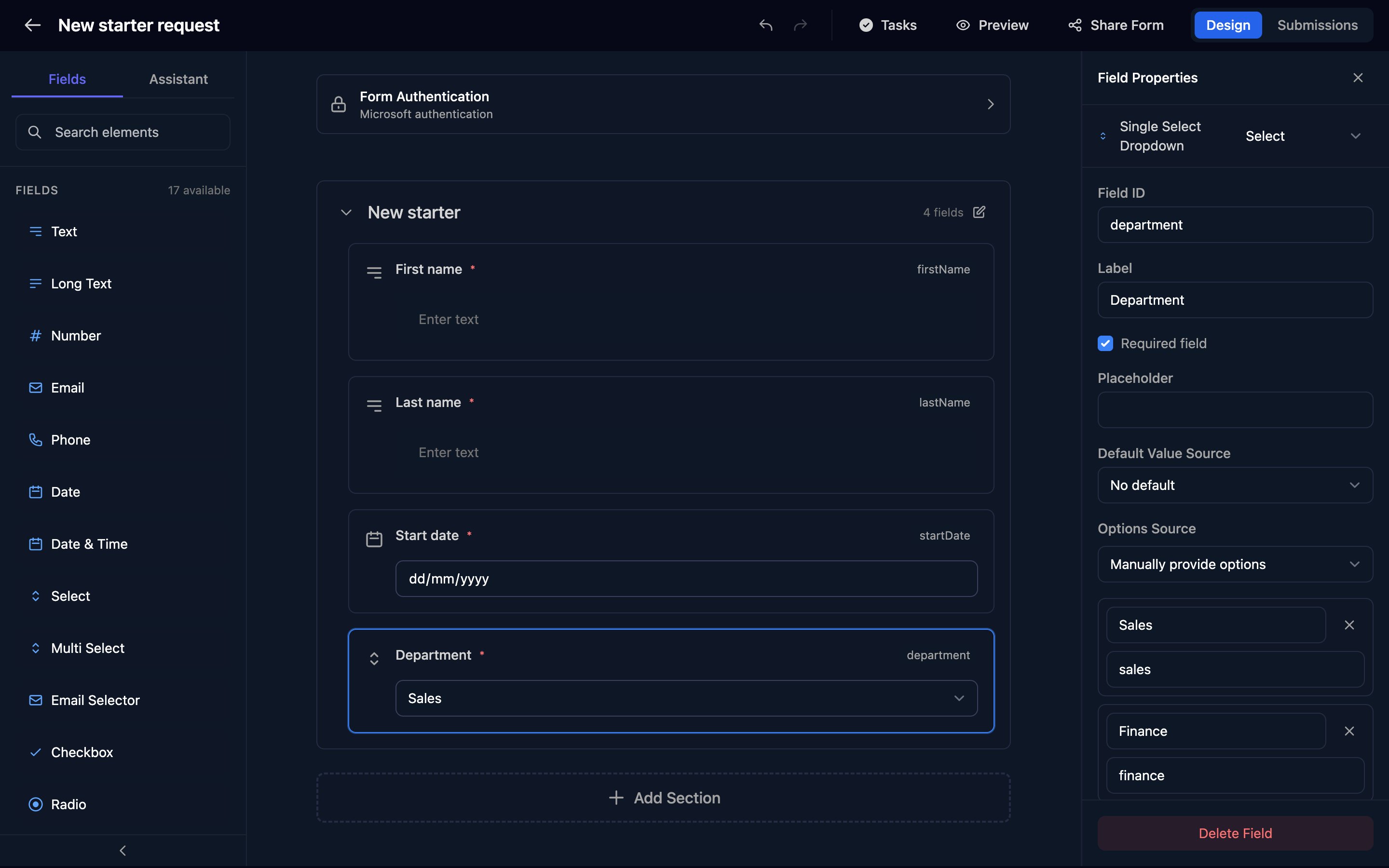Viewport: 1389px width, 868px height.
Task: Open the Tasks panel
Action: (x=887, y=25)
